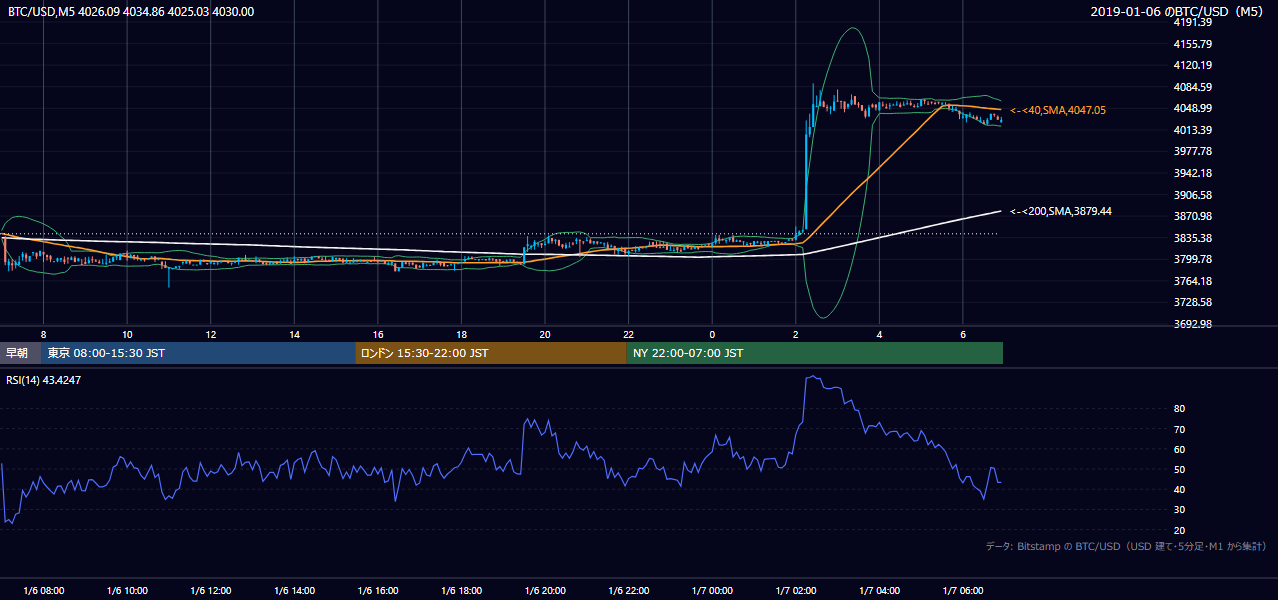Click price axis value 4155.79
The height and width of the screenshot is (600, 1278).
1192,44
